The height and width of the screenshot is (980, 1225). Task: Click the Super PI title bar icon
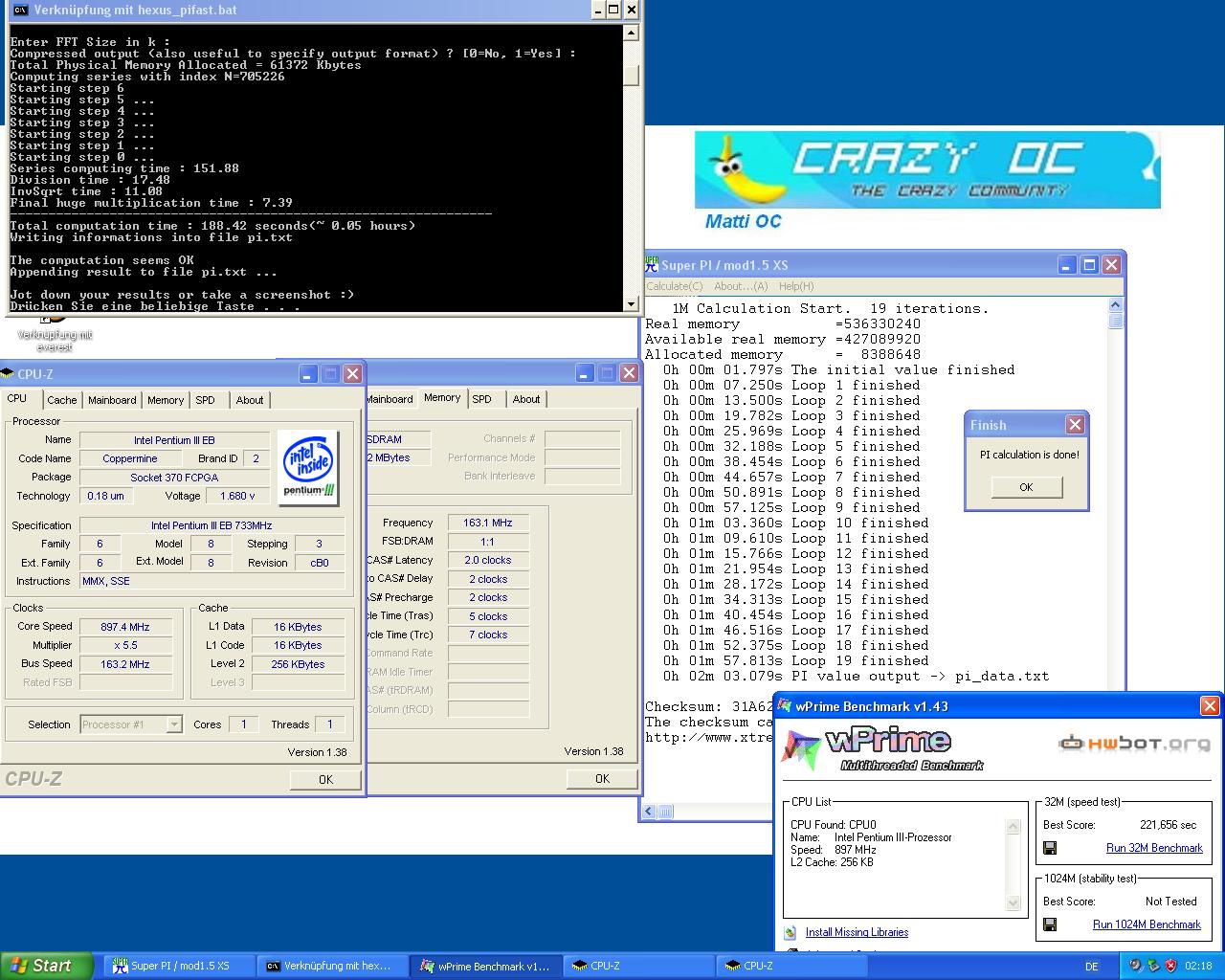click(652, 265)
